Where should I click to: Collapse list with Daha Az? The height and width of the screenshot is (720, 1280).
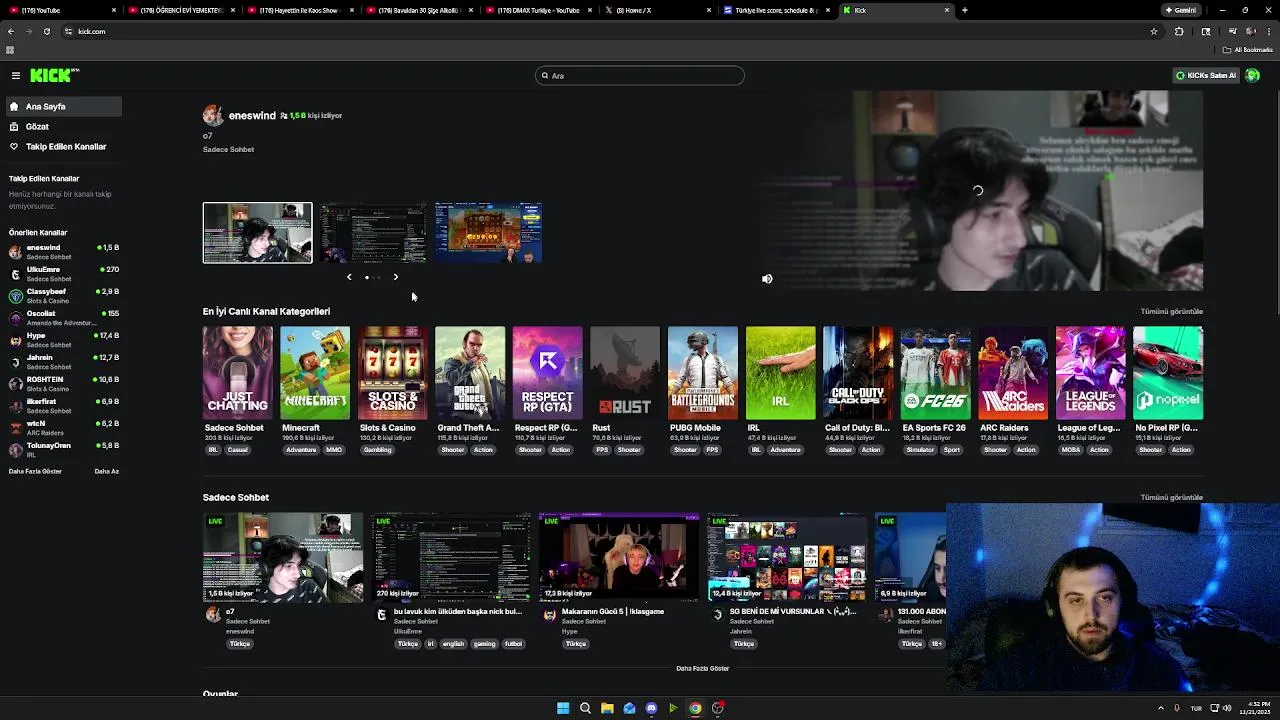click(x=106, y=471)
